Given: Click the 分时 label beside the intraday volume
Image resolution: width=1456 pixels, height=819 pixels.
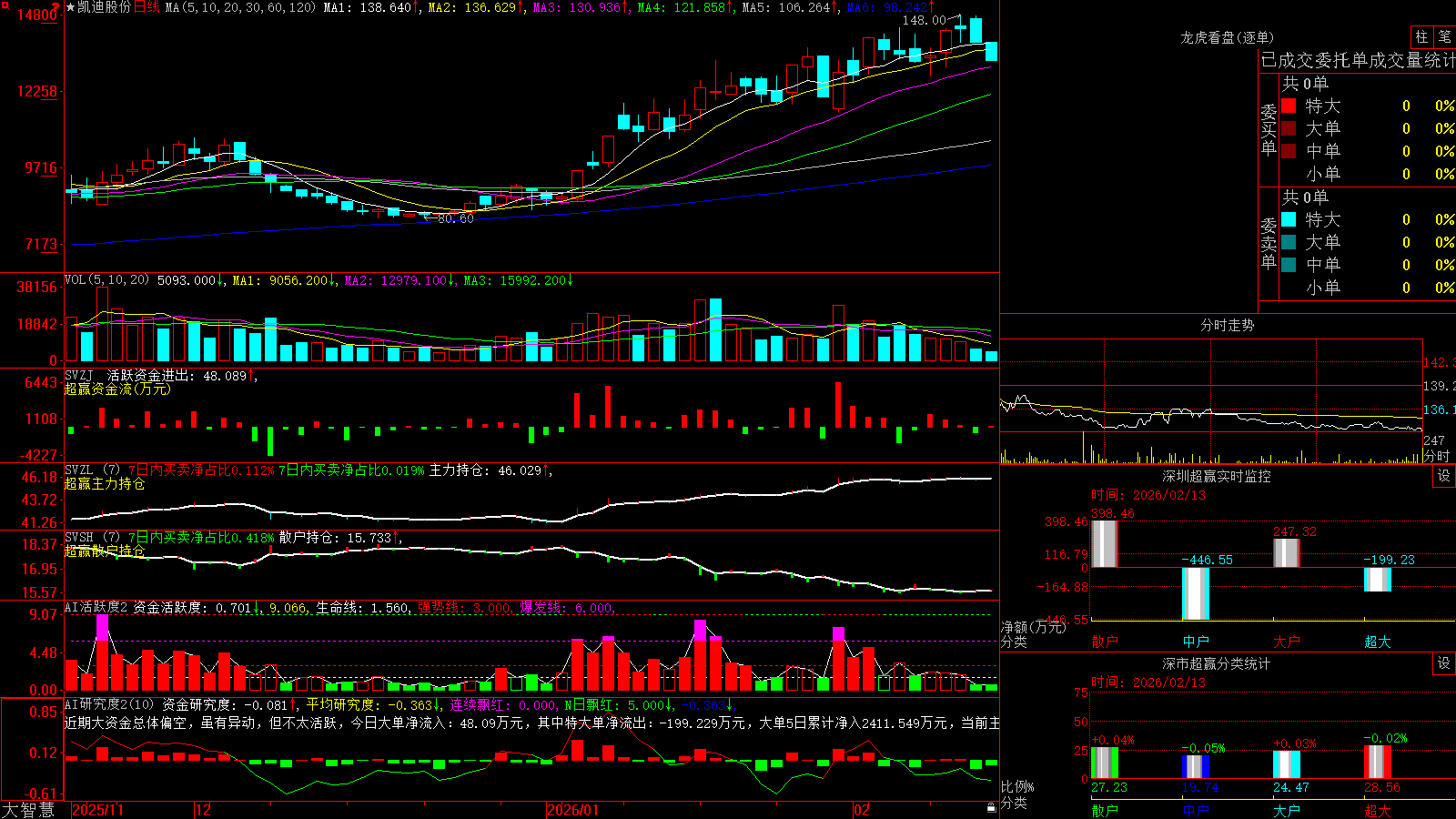Looking at the screenshot, I should tap(1437, 456).
